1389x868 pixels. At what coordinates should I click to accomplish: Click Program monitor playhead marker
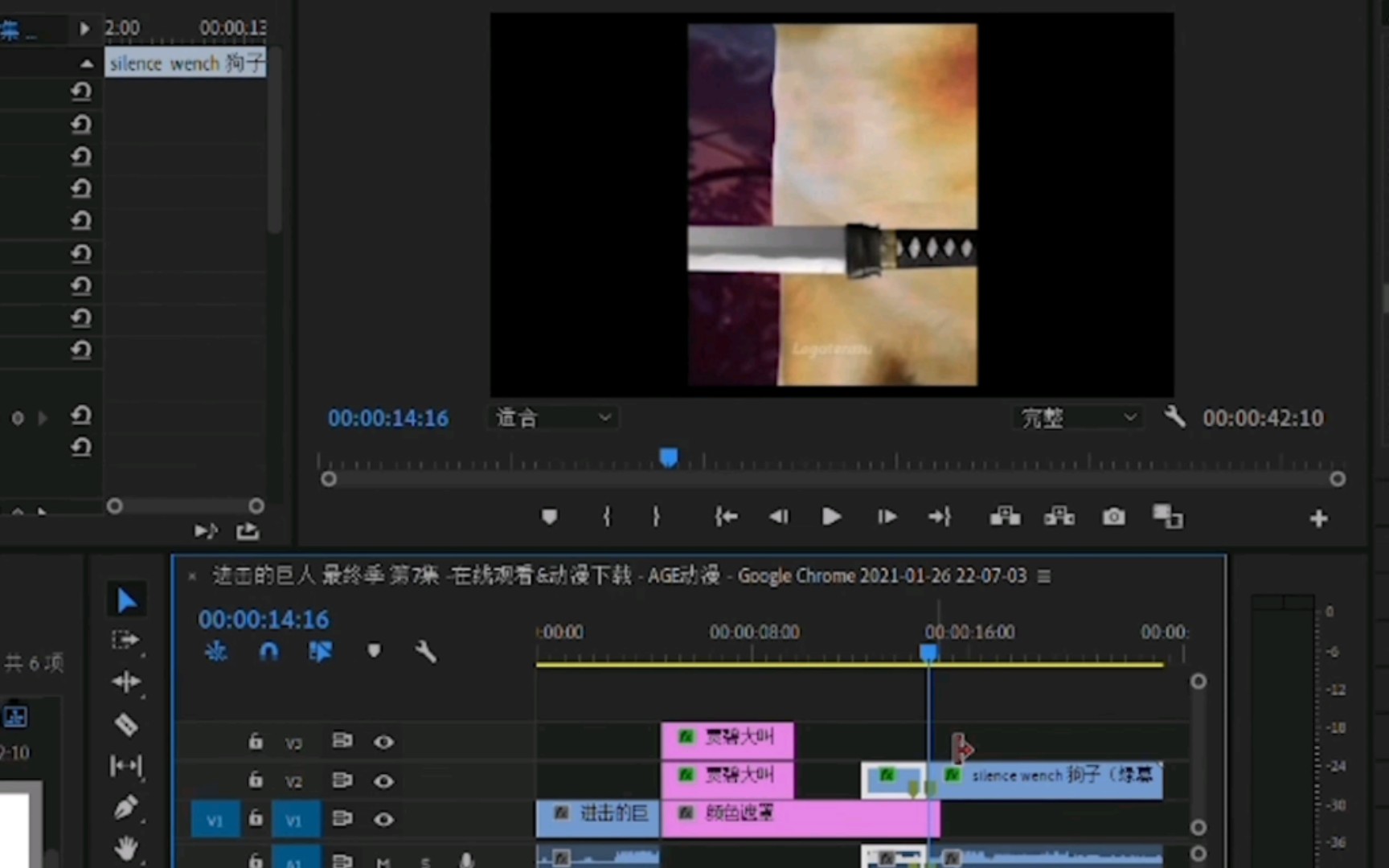[668, 457]
